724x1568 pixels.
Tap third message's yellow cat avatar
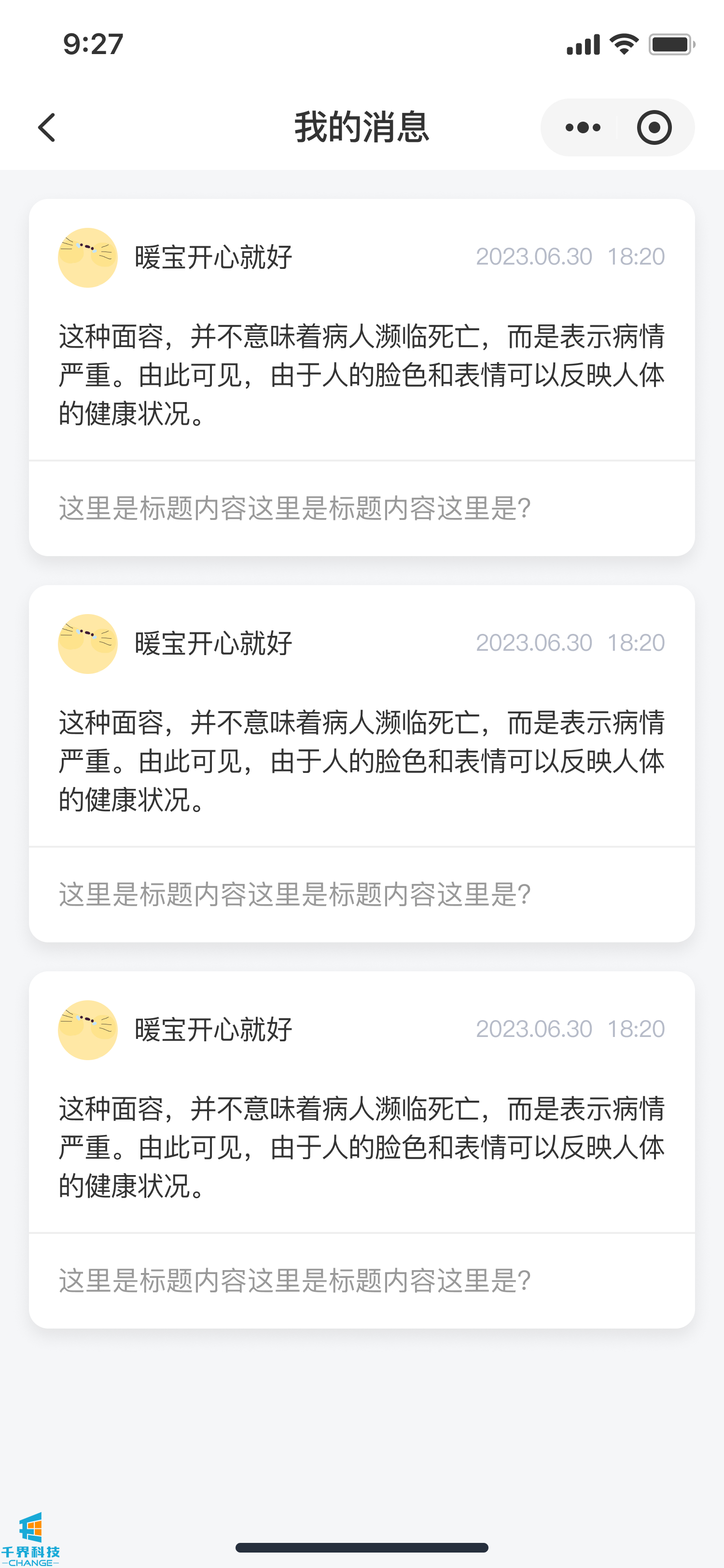(x=88, y=1029)
